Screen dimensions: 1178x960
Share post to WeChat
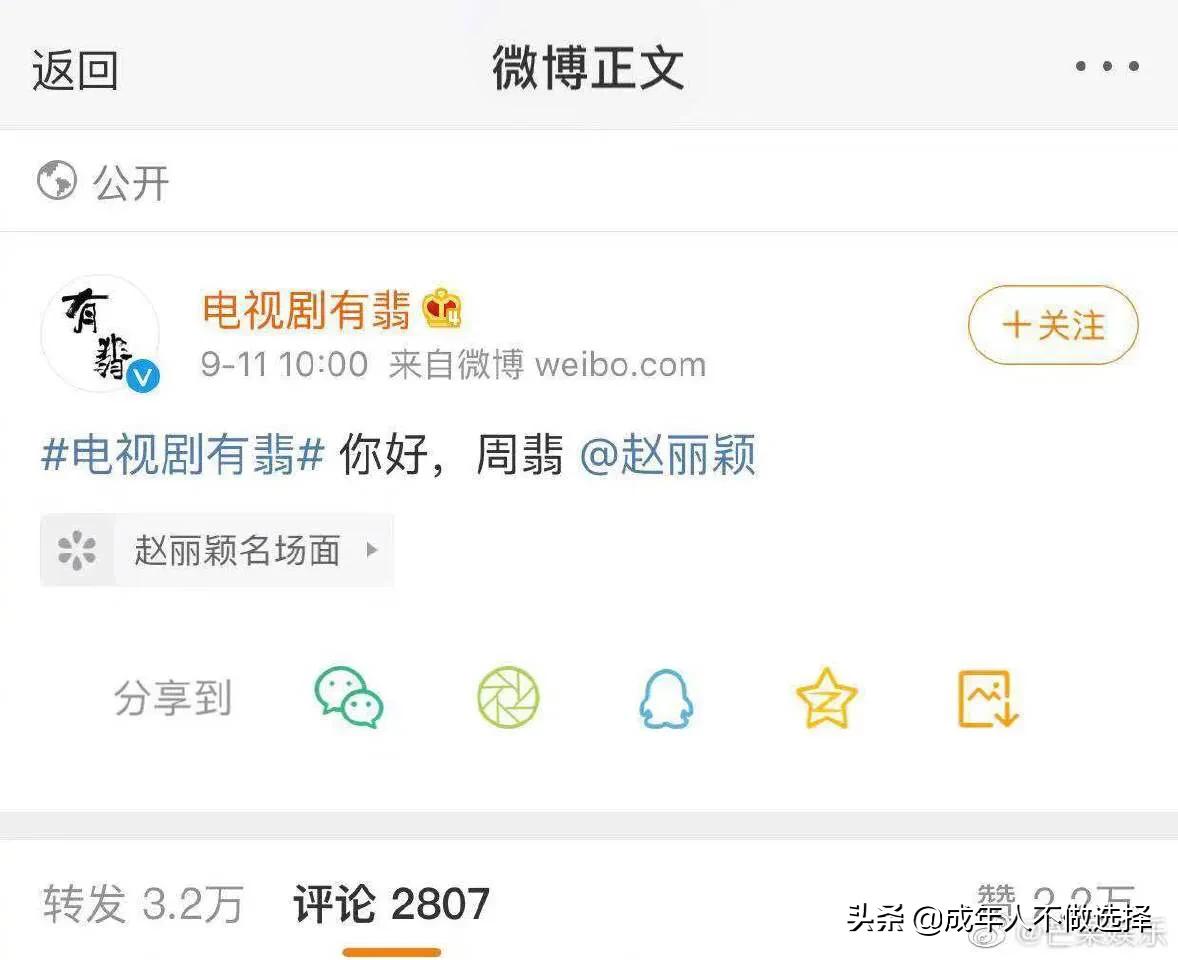pyautogui.click(x=349, y=697)
